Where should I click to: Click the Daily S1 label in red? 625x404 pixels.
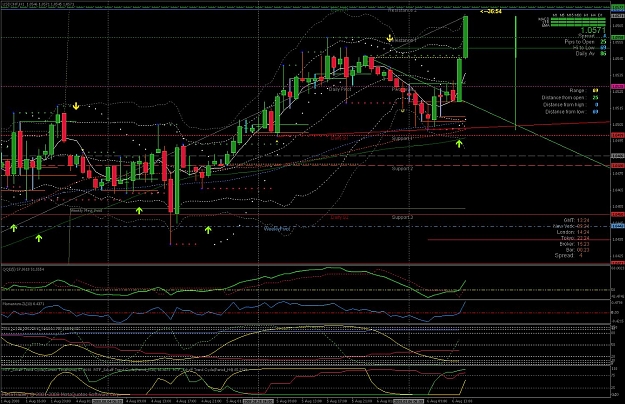[x=339, y=137]
